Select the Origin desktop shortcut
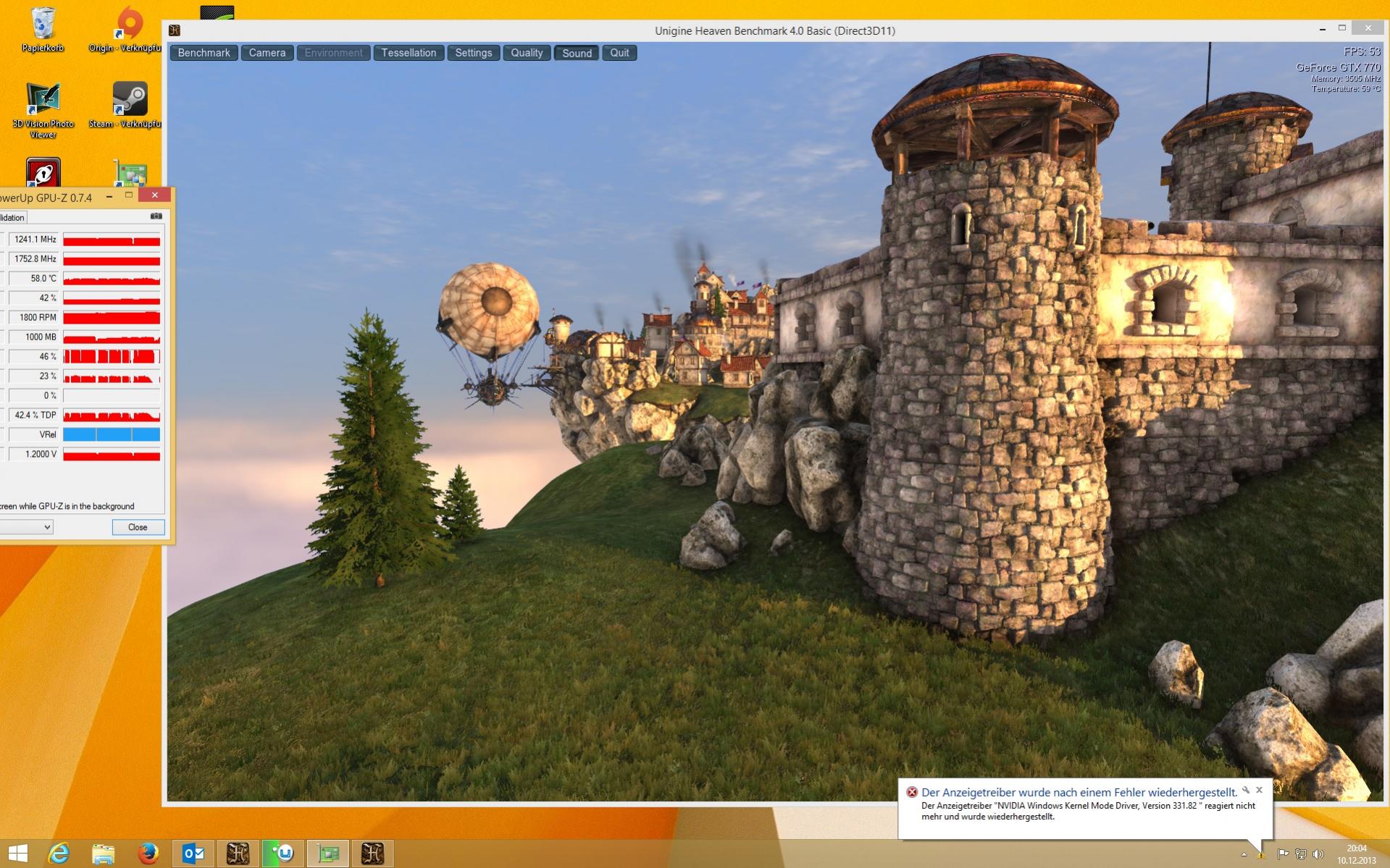Screen dimensions: 1390x868 [125, 30]
